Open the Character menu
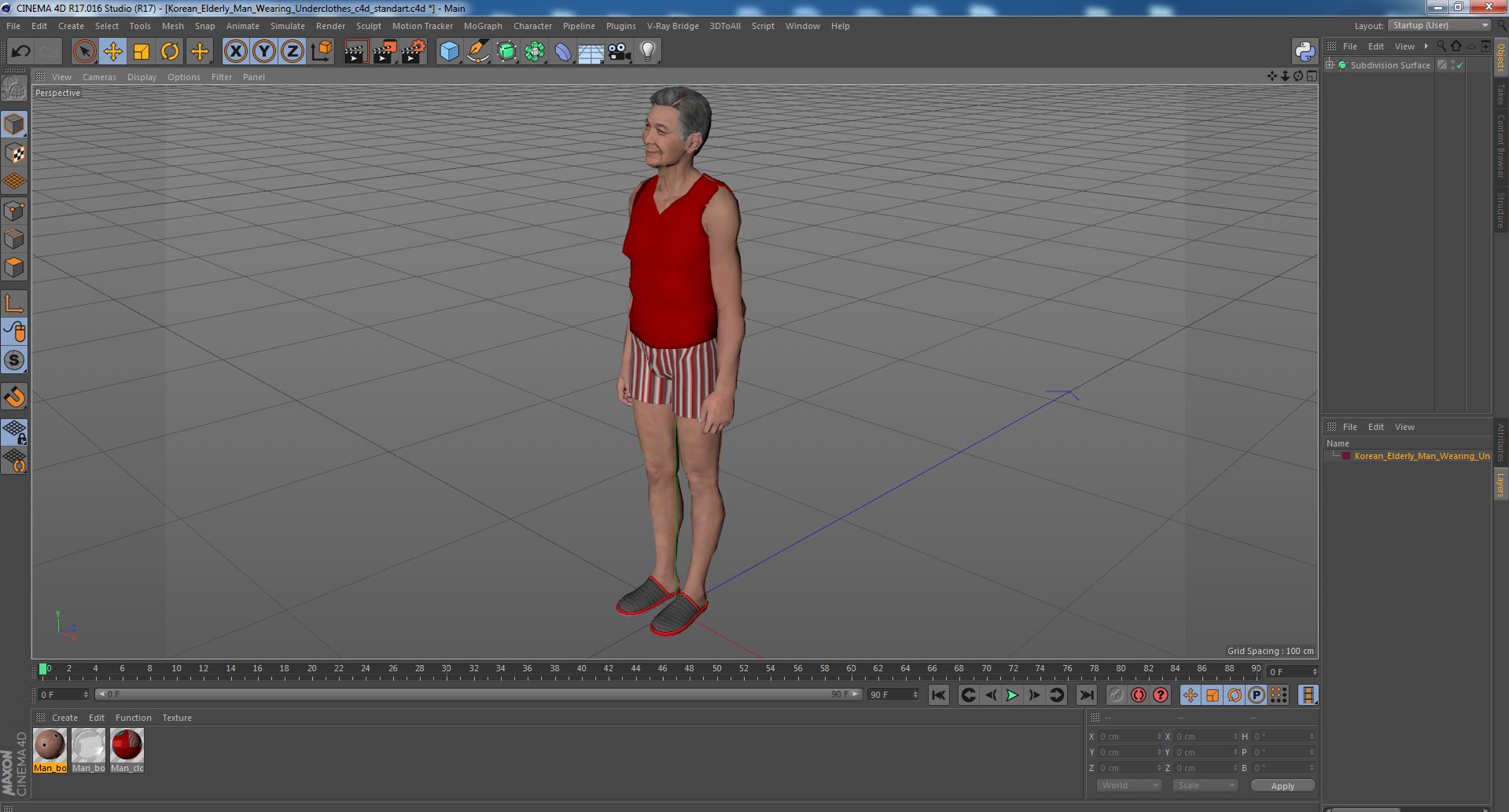1509x812 pixels. pyautogui.click(x=532, y=26)
